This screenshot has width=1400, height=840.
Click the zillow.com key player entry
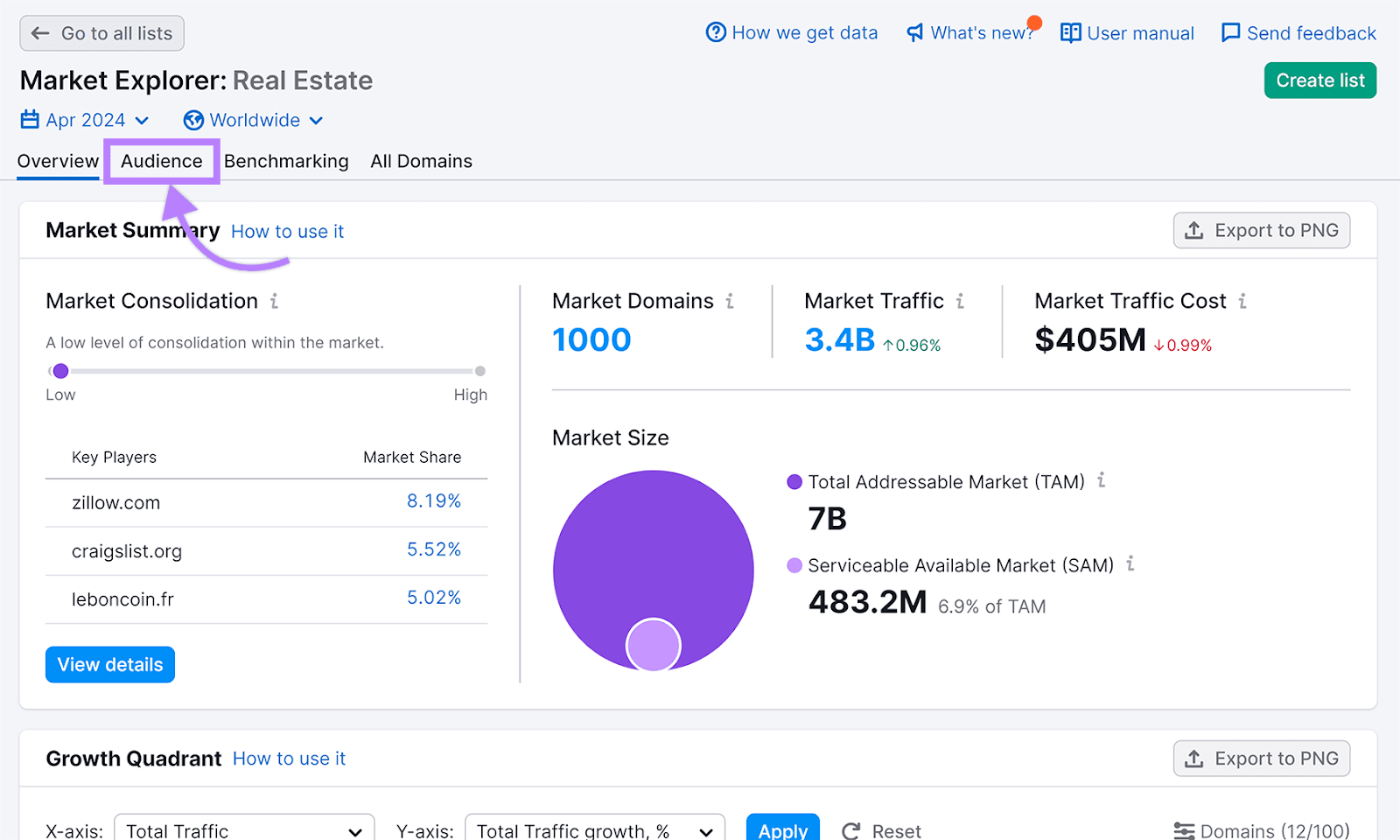(115, 502)
